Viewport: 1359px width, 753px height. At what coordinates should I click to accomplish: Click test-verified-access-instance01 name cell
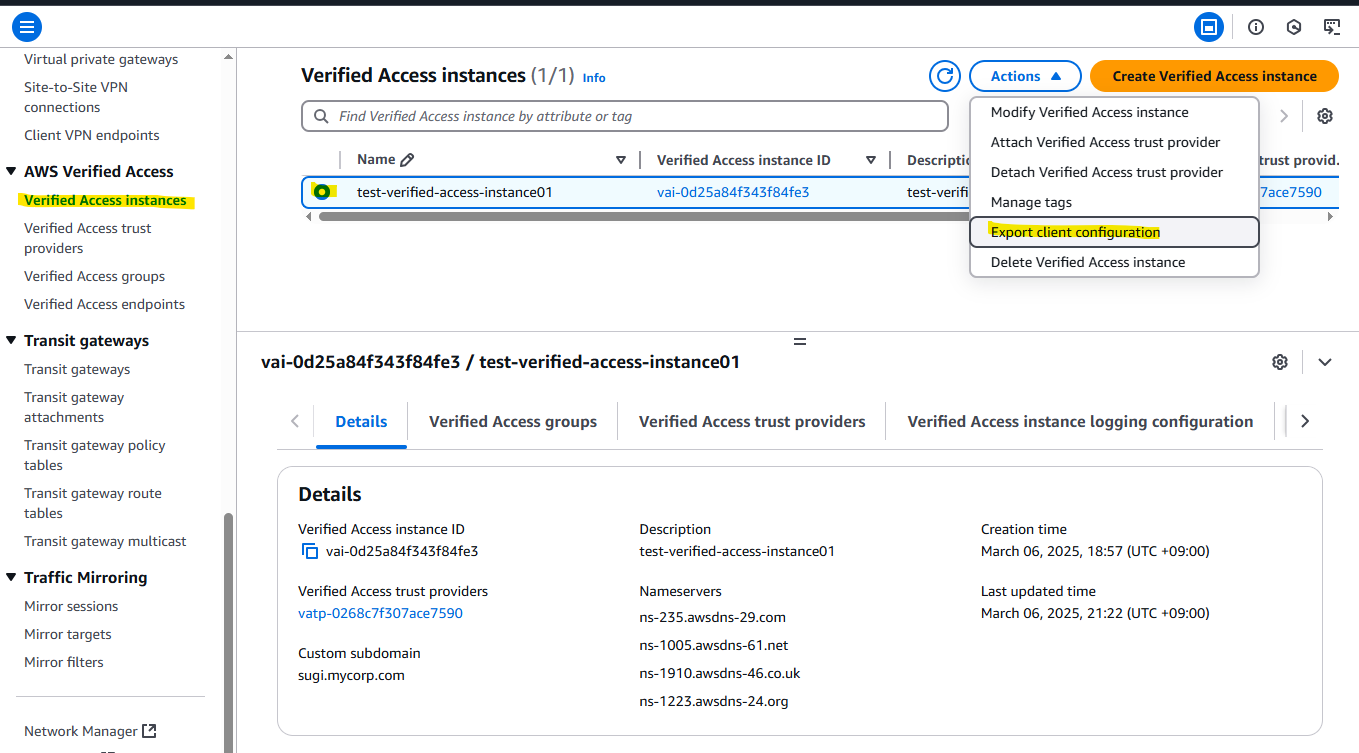coord(455,192)
